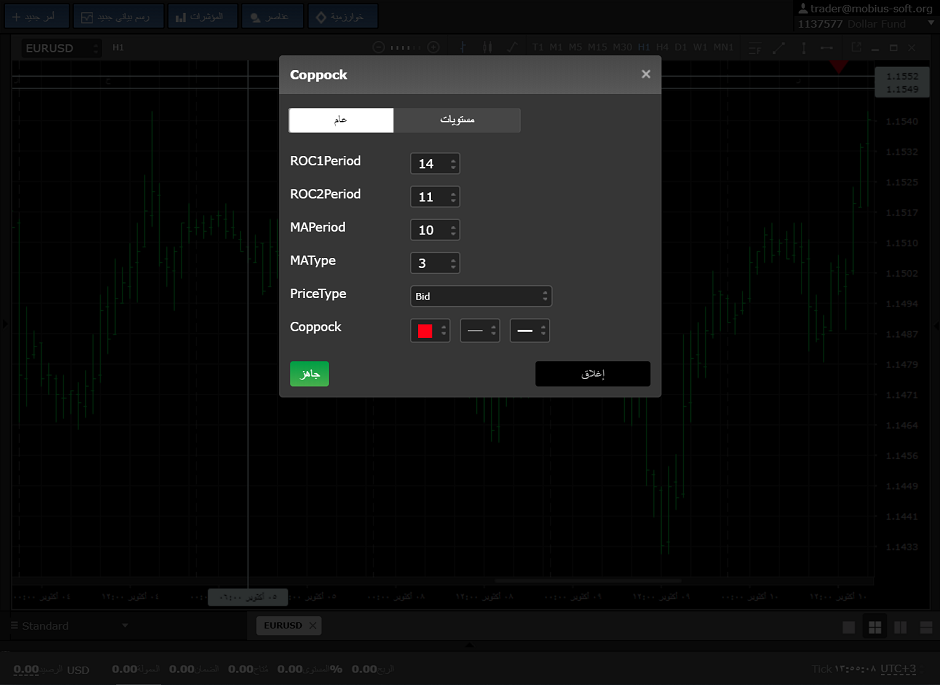Open the PriceType dropdown showing Bid
940x685 pixels.
(481, 296)
